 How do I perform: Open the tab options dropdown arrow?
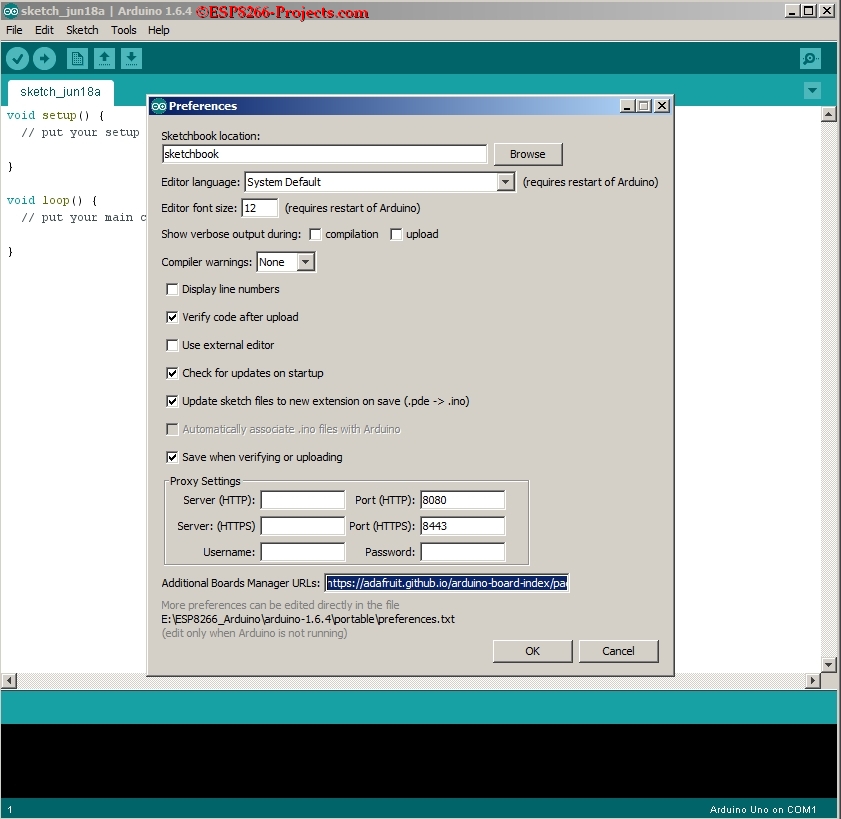point(812,90)
